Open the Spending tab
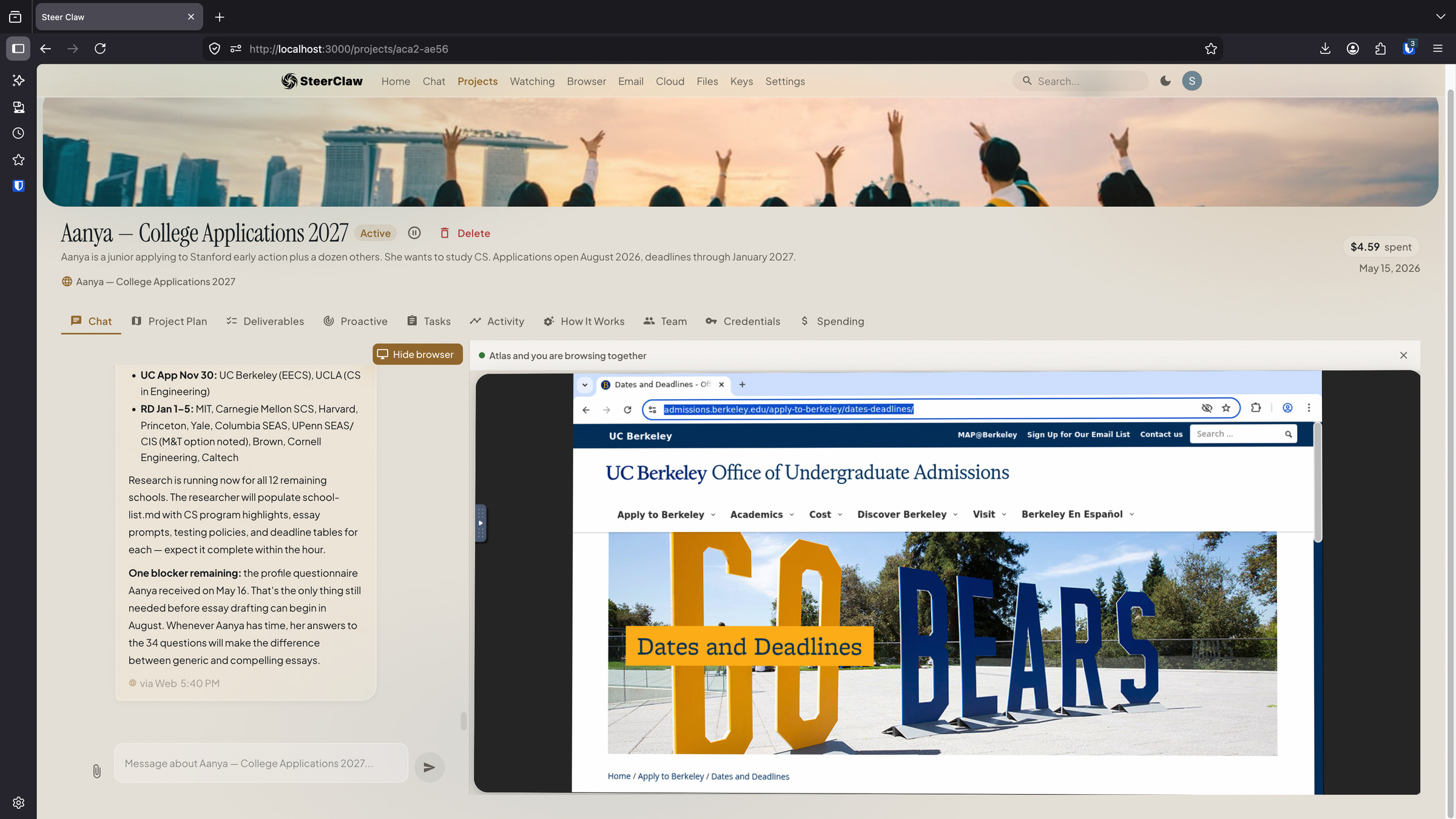Image resolution: width=1456 pixels, height=819 pixels. click(x=832, y=321)
